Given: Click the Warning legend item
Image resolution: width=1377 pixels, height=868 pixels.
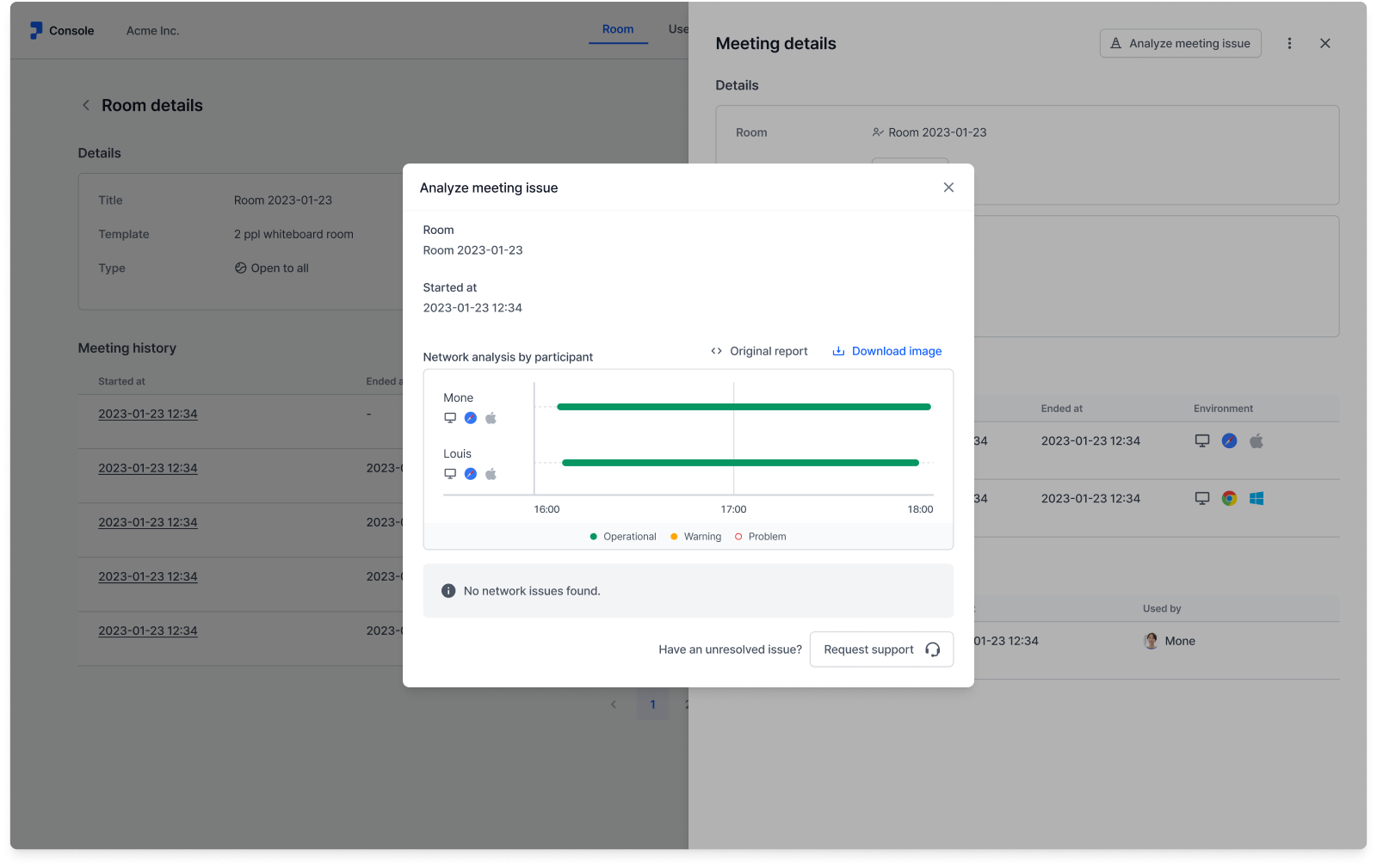Looking at the screenshot, I should pos(696,537).
